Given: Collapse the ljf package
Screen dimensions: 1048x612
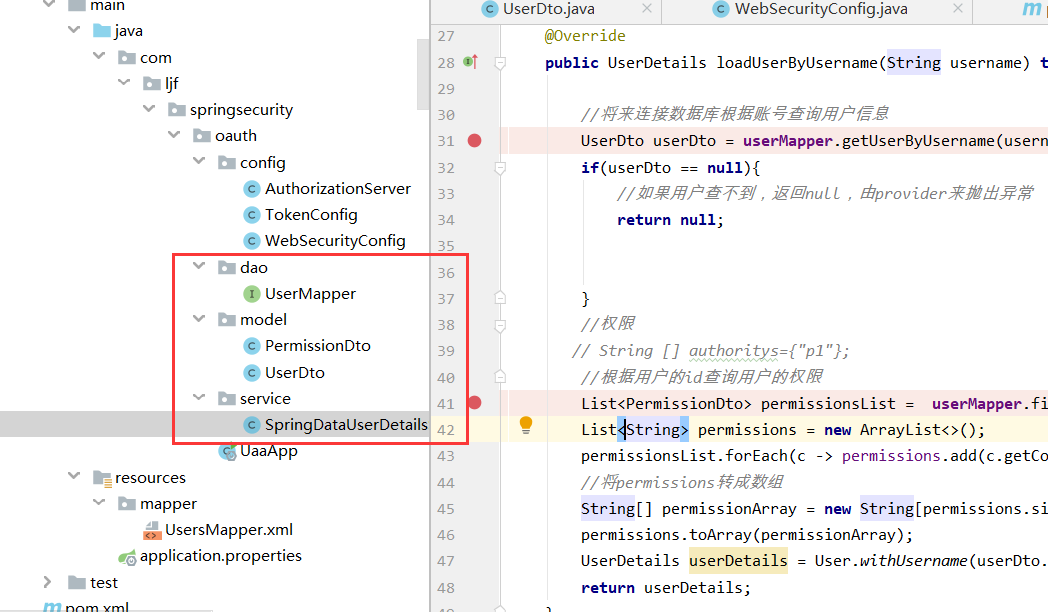Looking at the screenshot, I should pos(124,82).
